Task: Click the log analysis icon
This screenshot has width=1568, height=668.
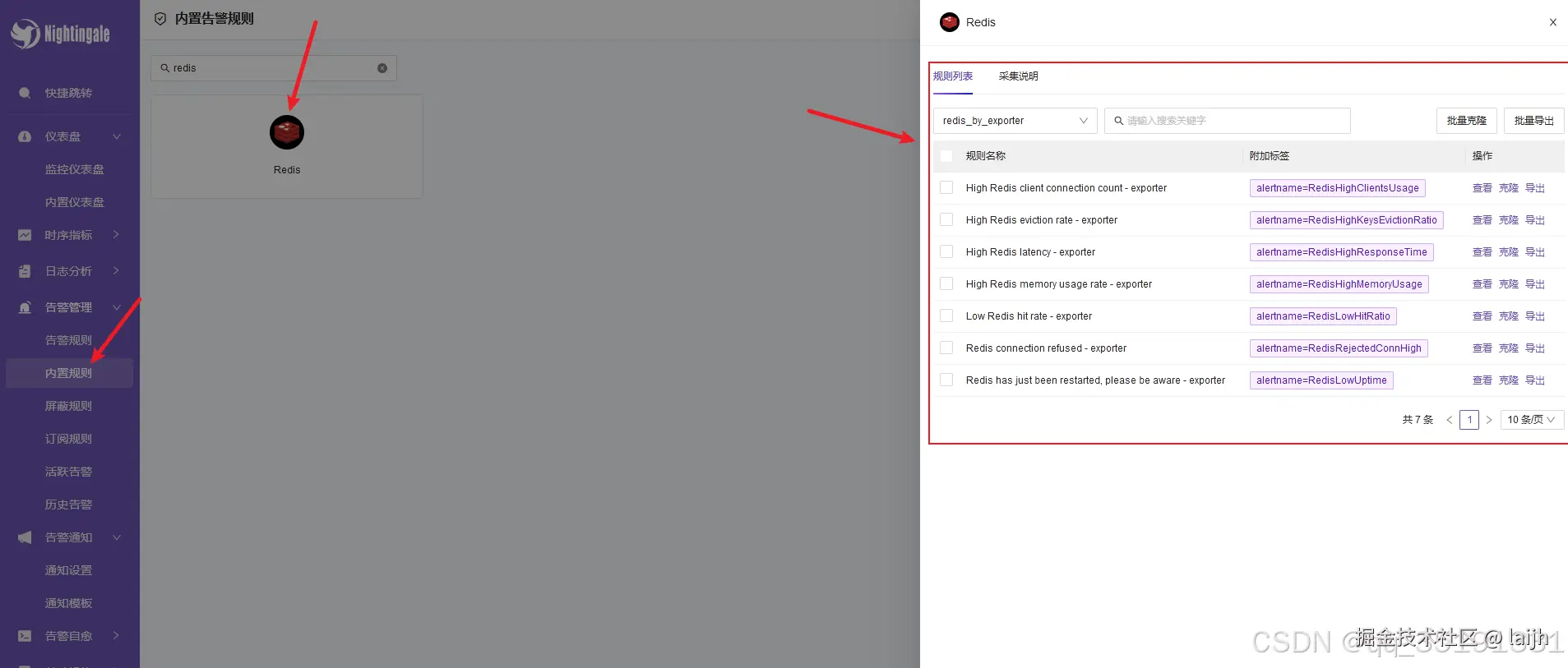Action: point(25,271)
